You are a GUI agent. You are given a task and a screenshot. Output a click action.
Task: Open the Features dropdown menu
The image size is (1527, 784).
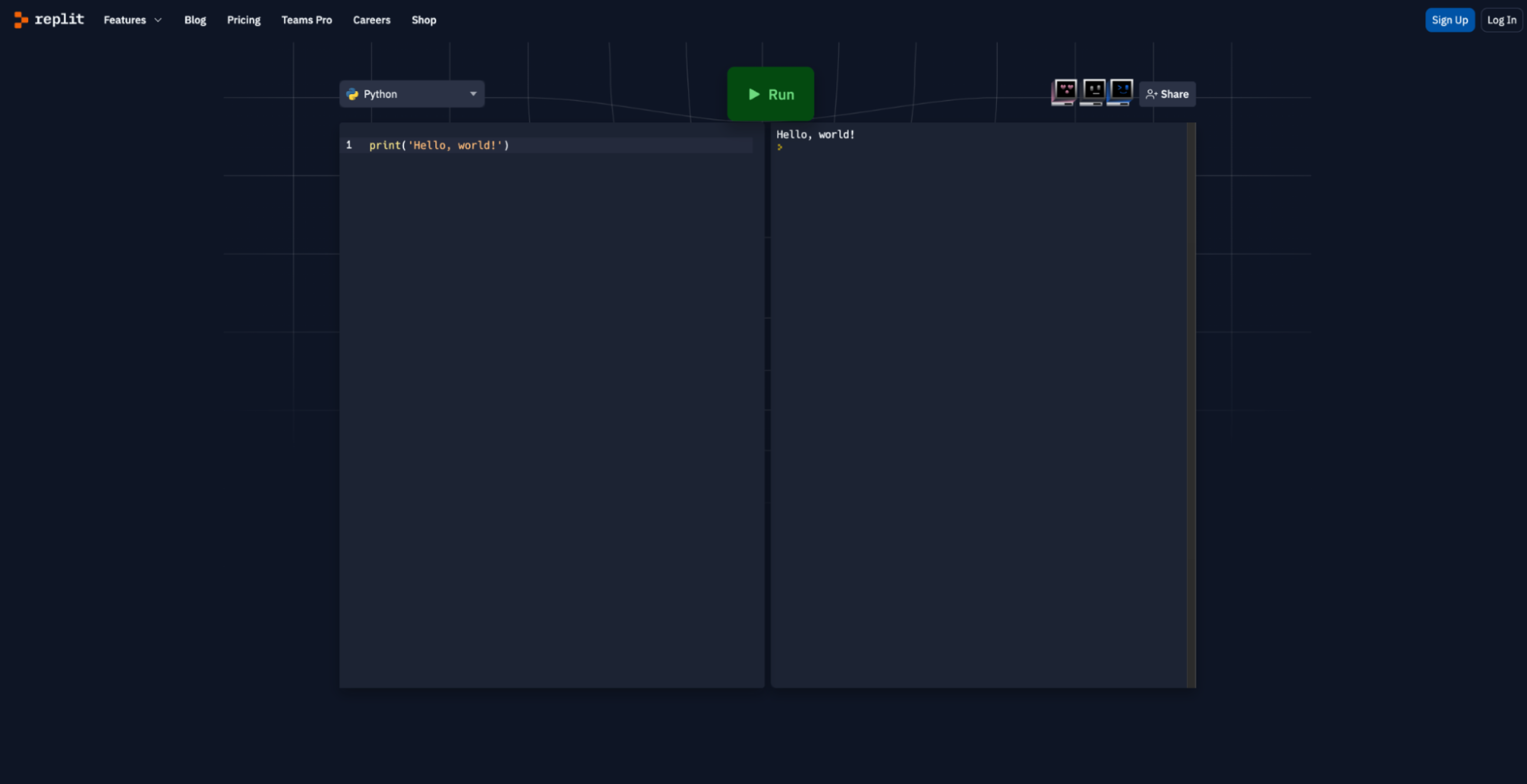(133, 20)
